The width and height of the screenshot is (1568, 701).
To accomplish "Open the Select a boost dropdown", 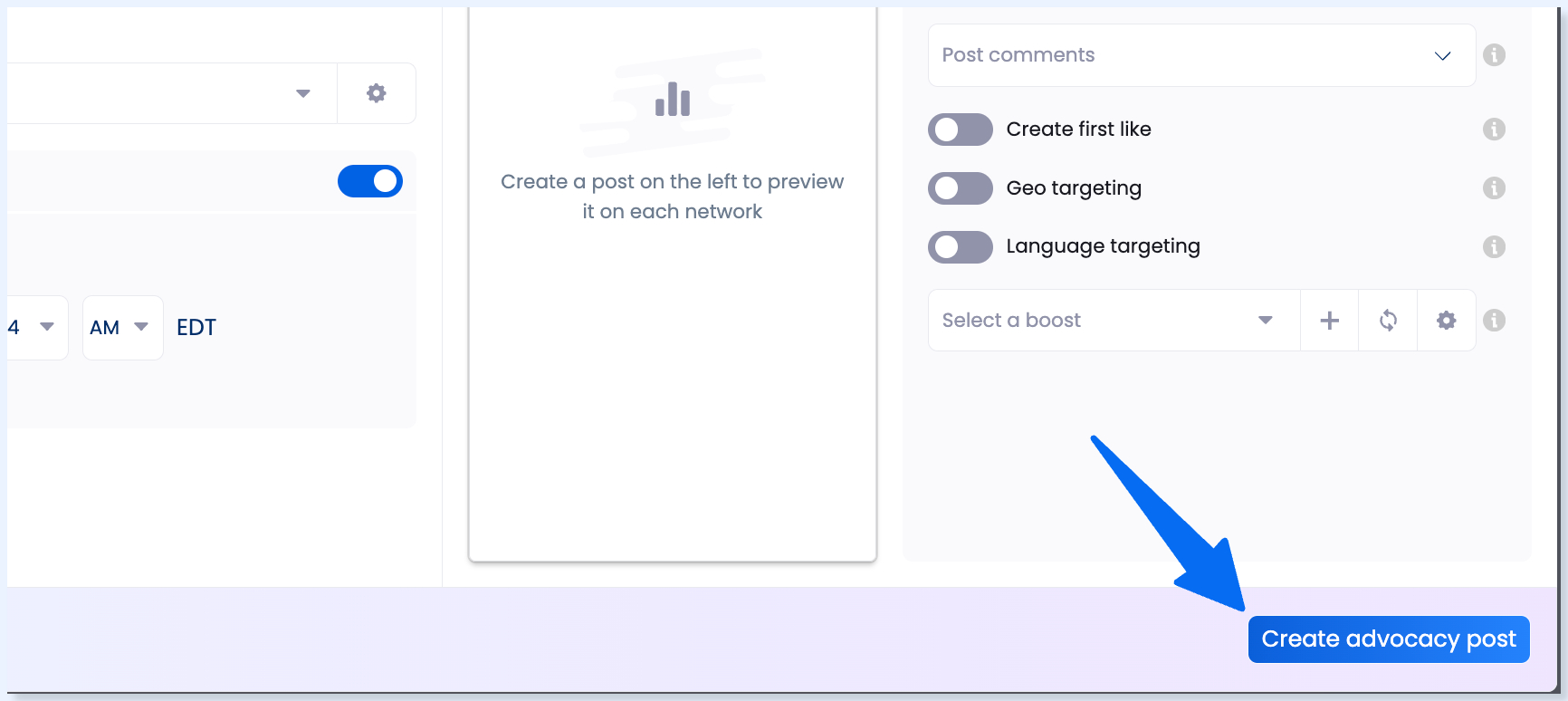I will 1114,321.
